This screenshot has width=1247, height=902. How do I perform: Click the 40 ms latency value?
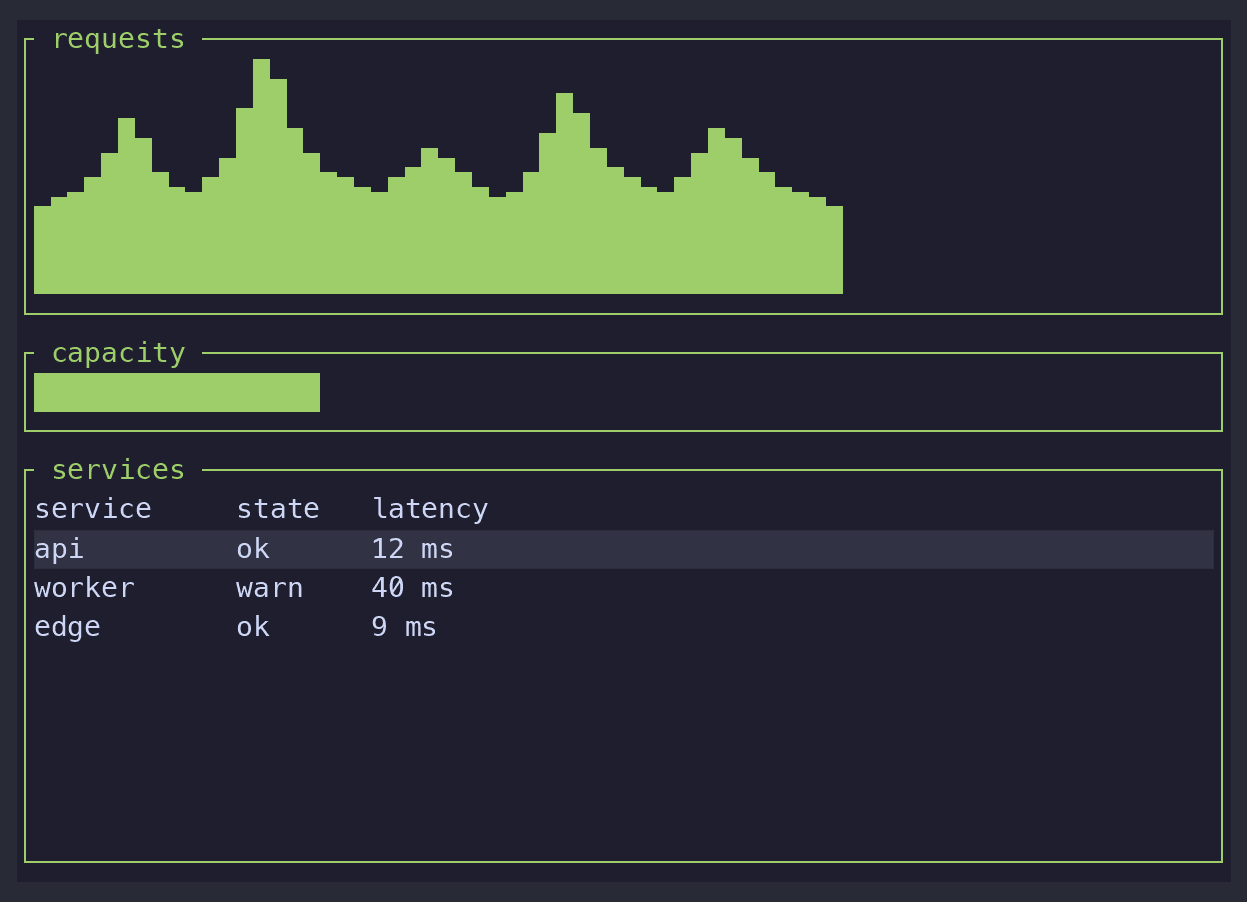point(413,588)
